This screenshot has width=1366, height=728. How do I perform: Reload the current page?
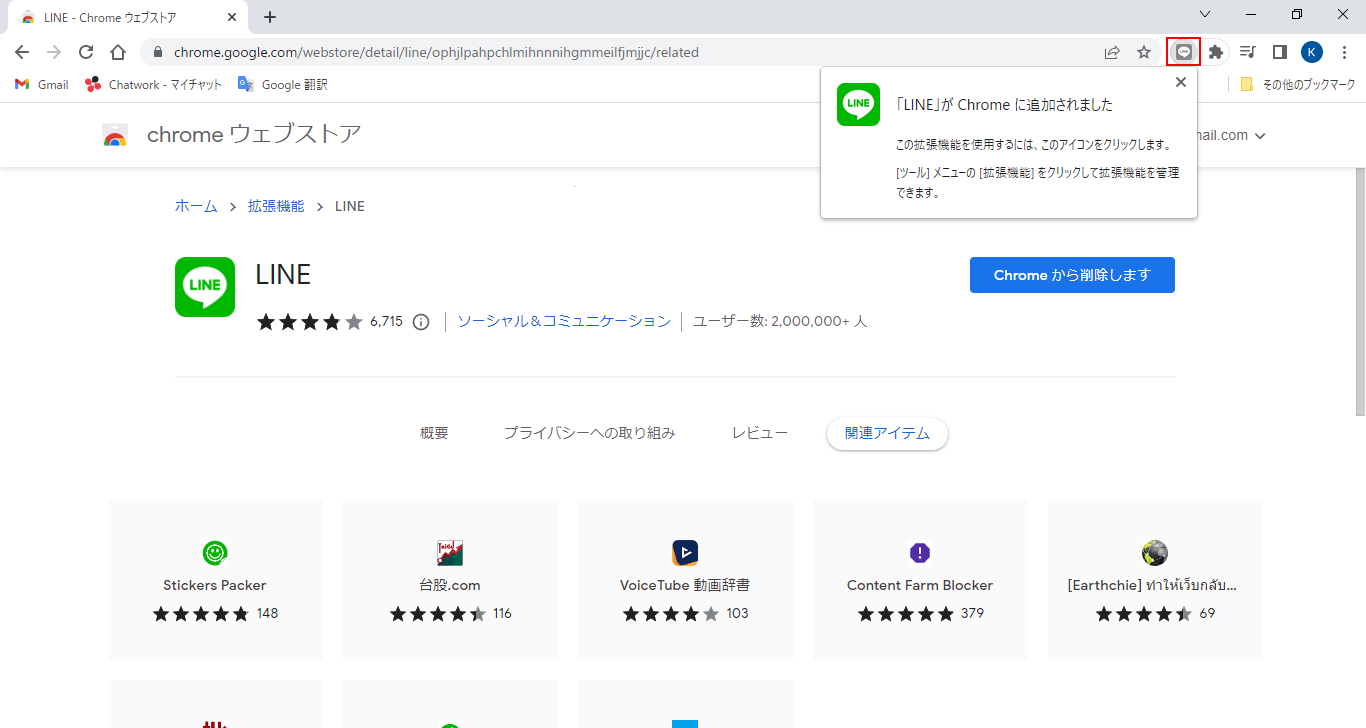click(x=86, y=52)
